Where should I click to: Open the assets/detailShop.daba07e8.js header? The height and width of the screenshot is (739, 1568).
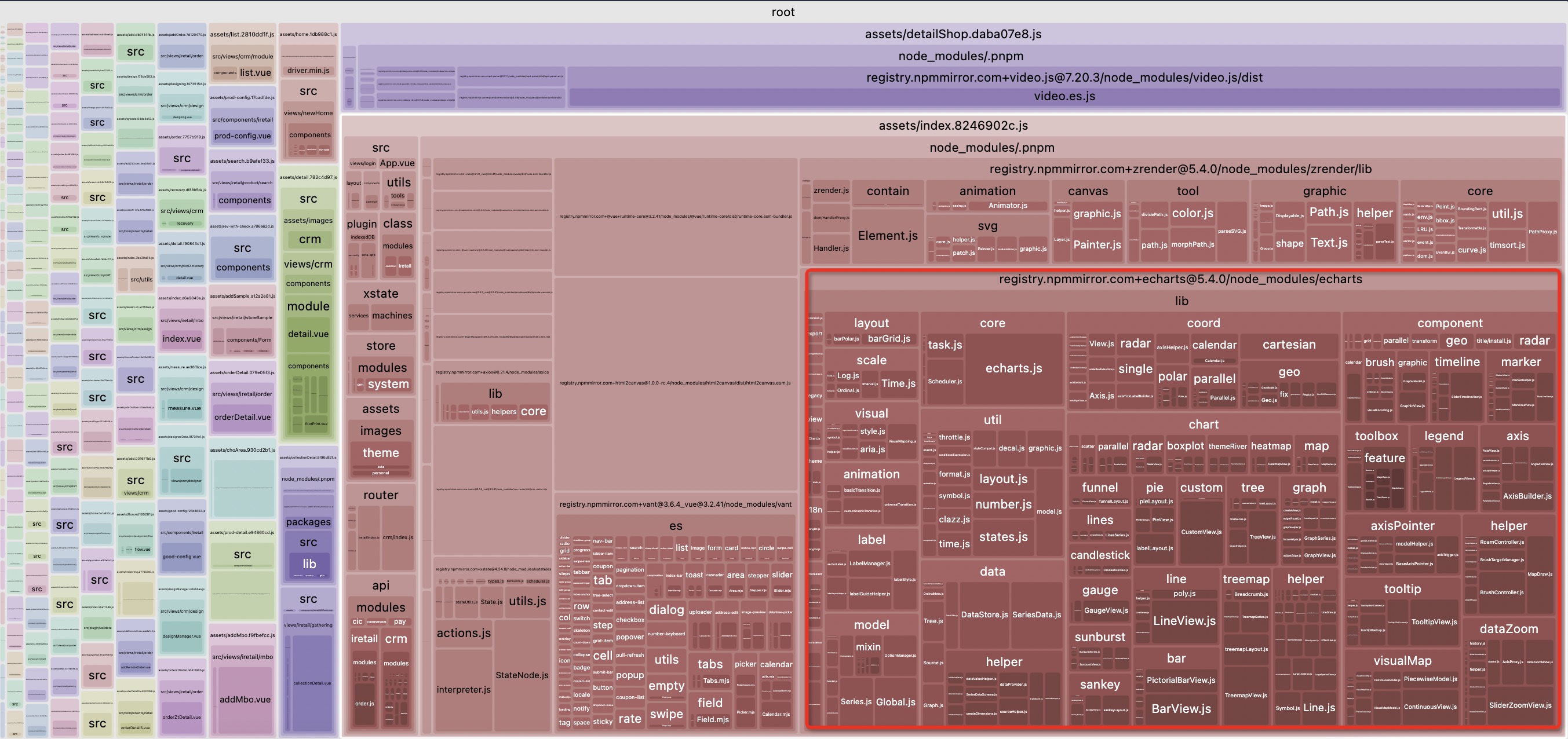[x=953, y=34]
